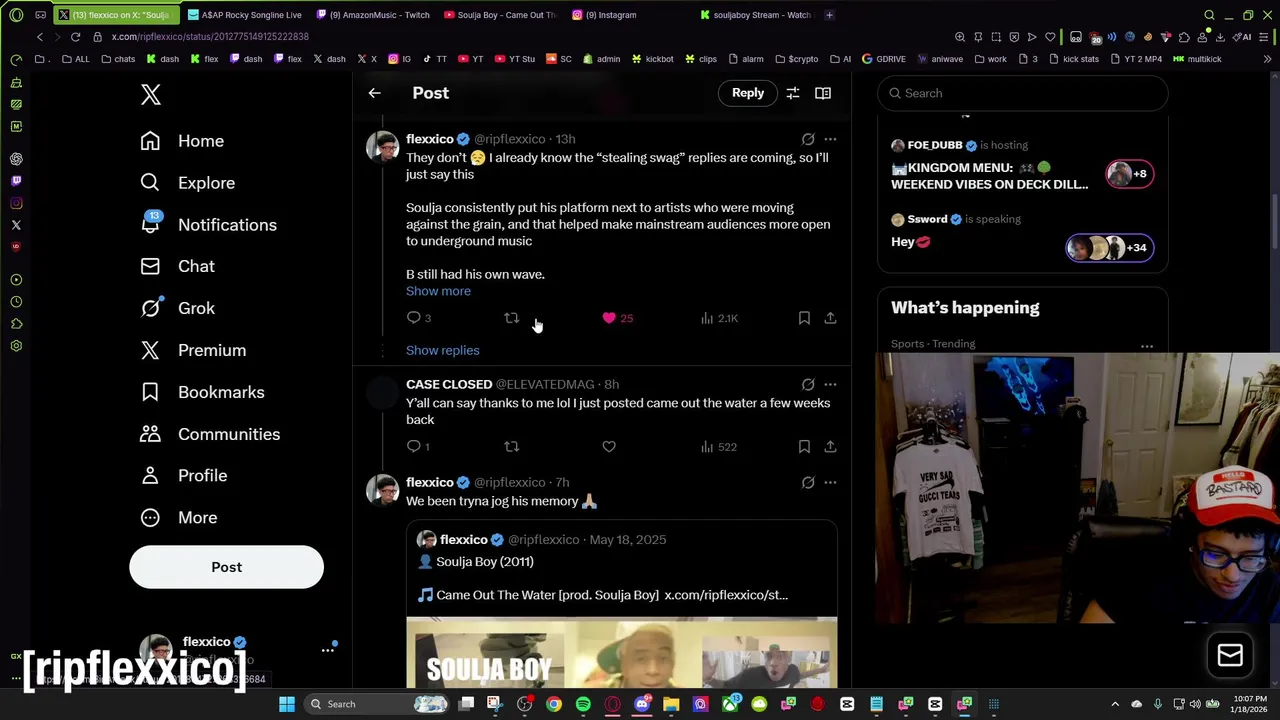Share flexxico's 13h post
Image resolution: width=1280 pixels, height=720 pixels.
830,318
